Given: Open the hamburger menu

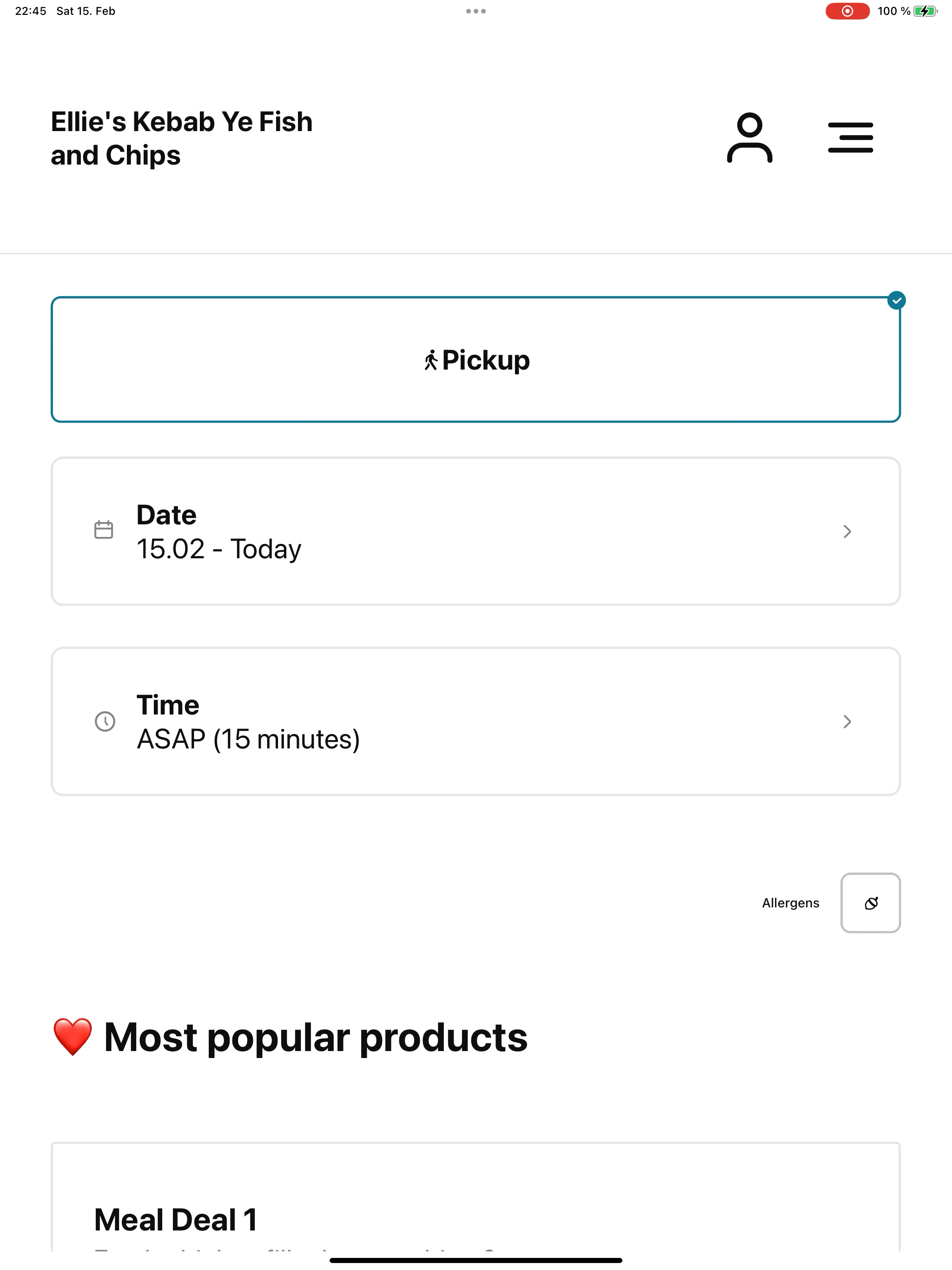Looking at the screenshot, I should point(850,137).
